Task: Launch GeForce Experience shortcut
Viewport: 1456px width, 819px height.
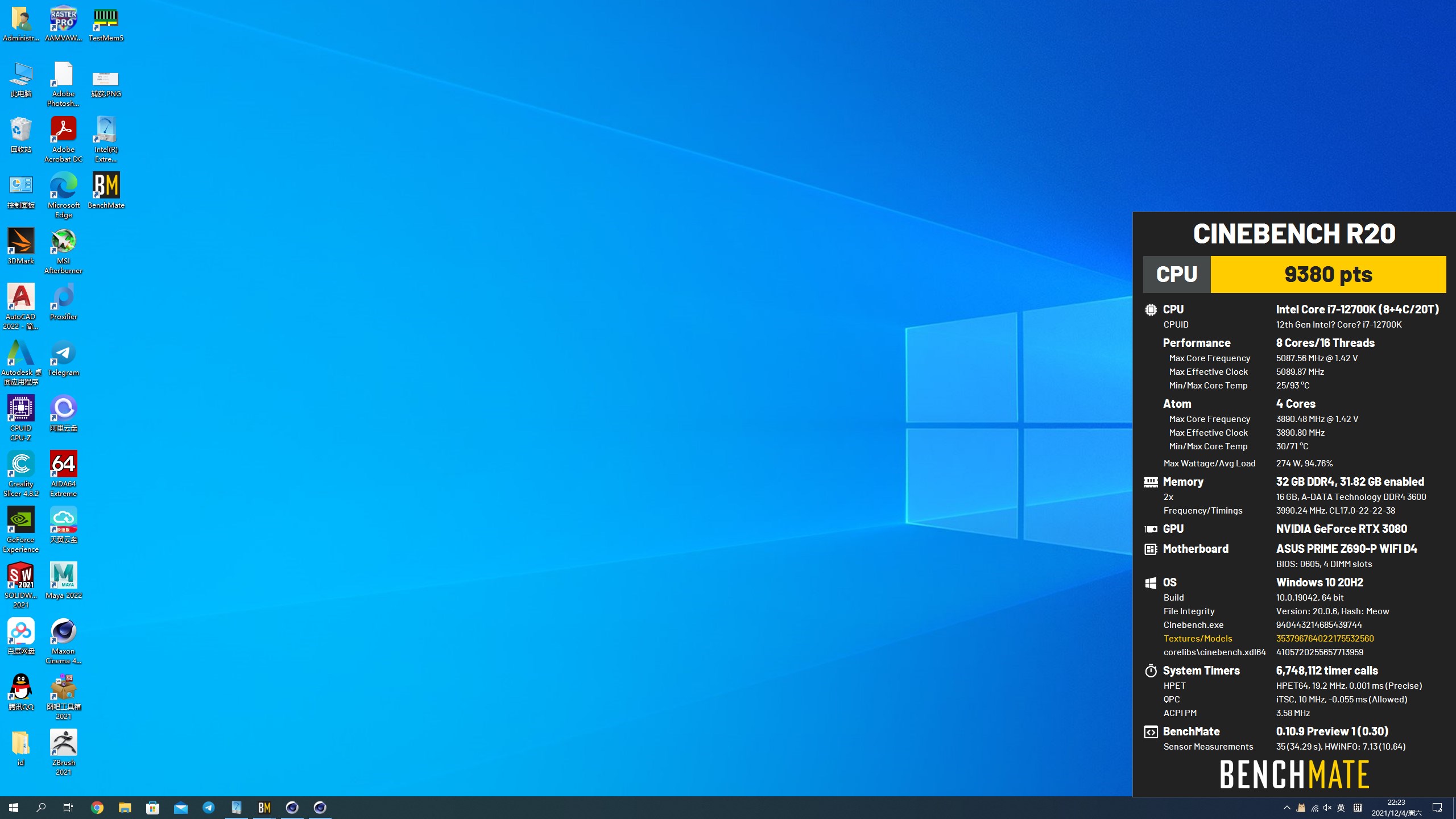Action: (21, 530)
